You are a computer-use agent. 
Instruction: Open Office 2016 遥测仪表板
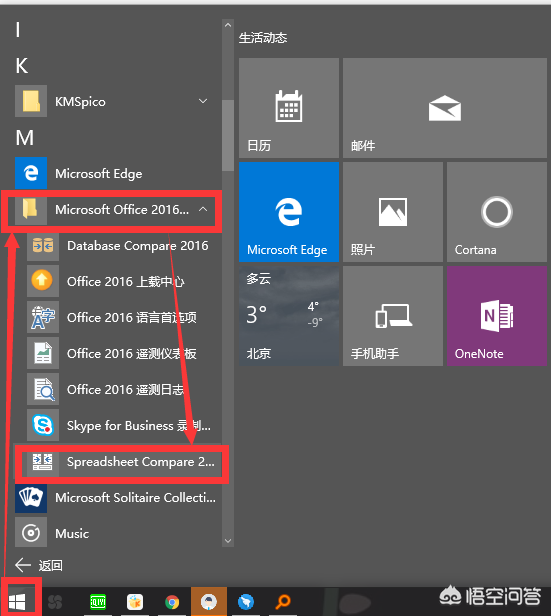point(124,354)
